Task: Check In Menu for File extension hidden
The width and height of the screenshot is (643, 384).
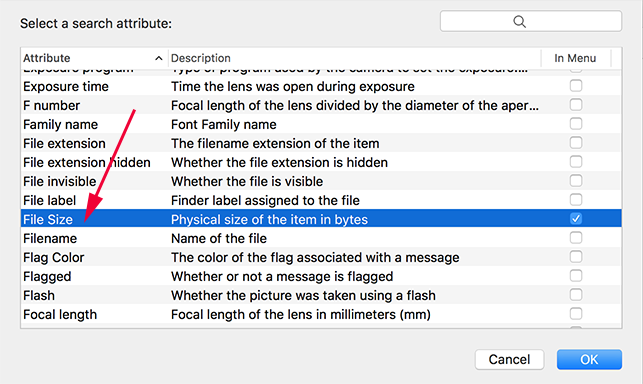Action: pos(576,162)
